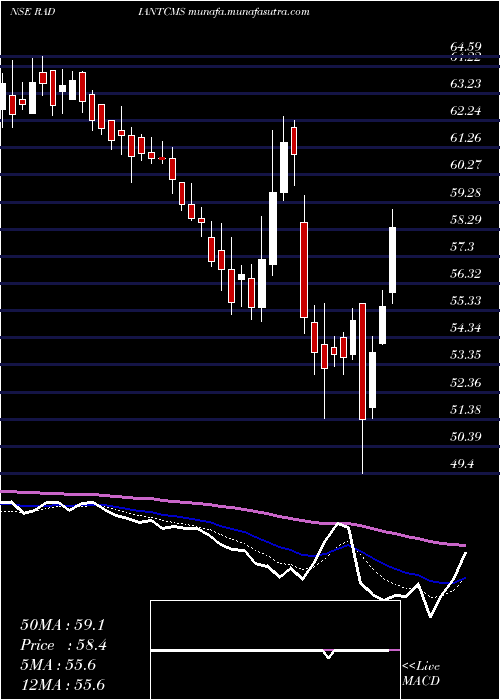
Task: Click the 61.26 price level label
Action: pyautogui.click(x=466, y=138)
